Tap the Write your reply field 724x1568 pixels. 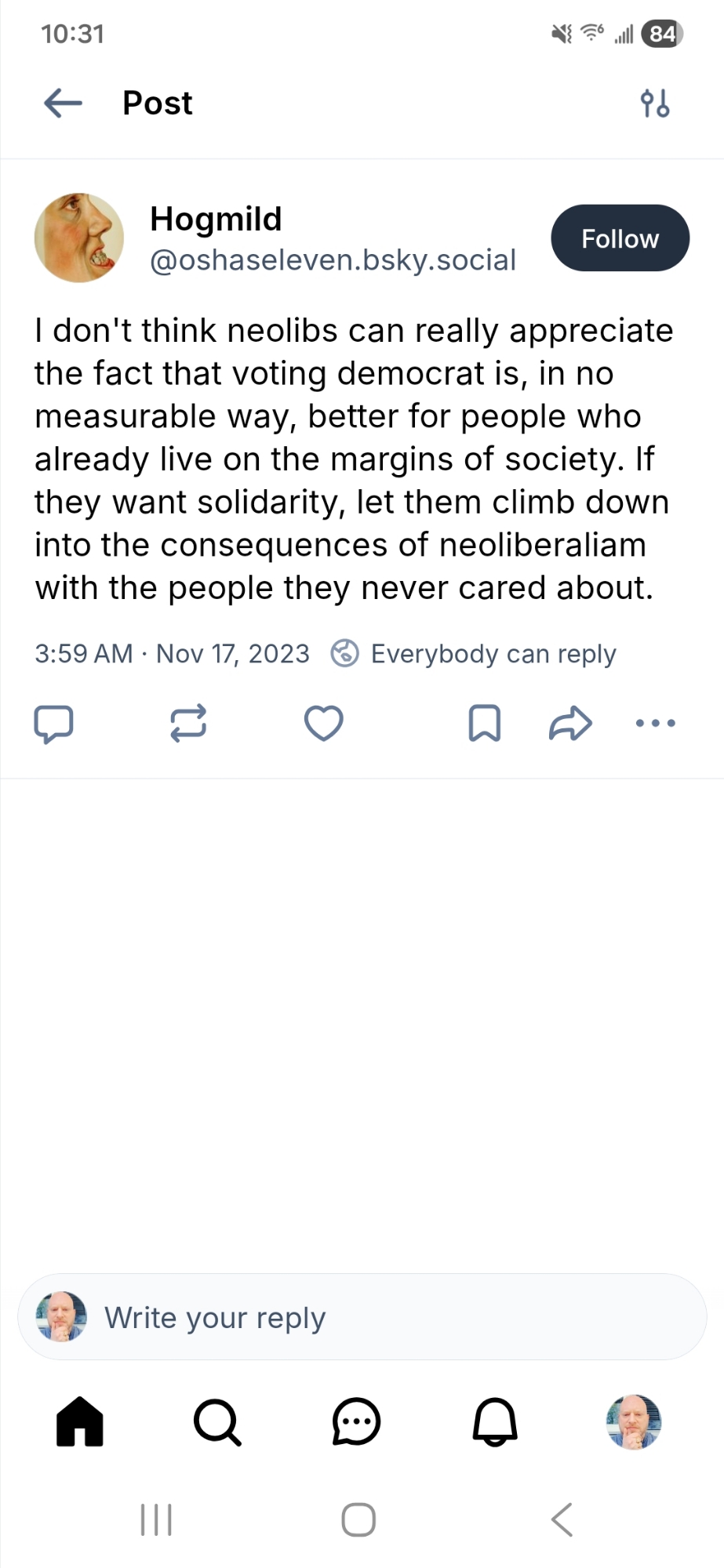click(362, 1317)
